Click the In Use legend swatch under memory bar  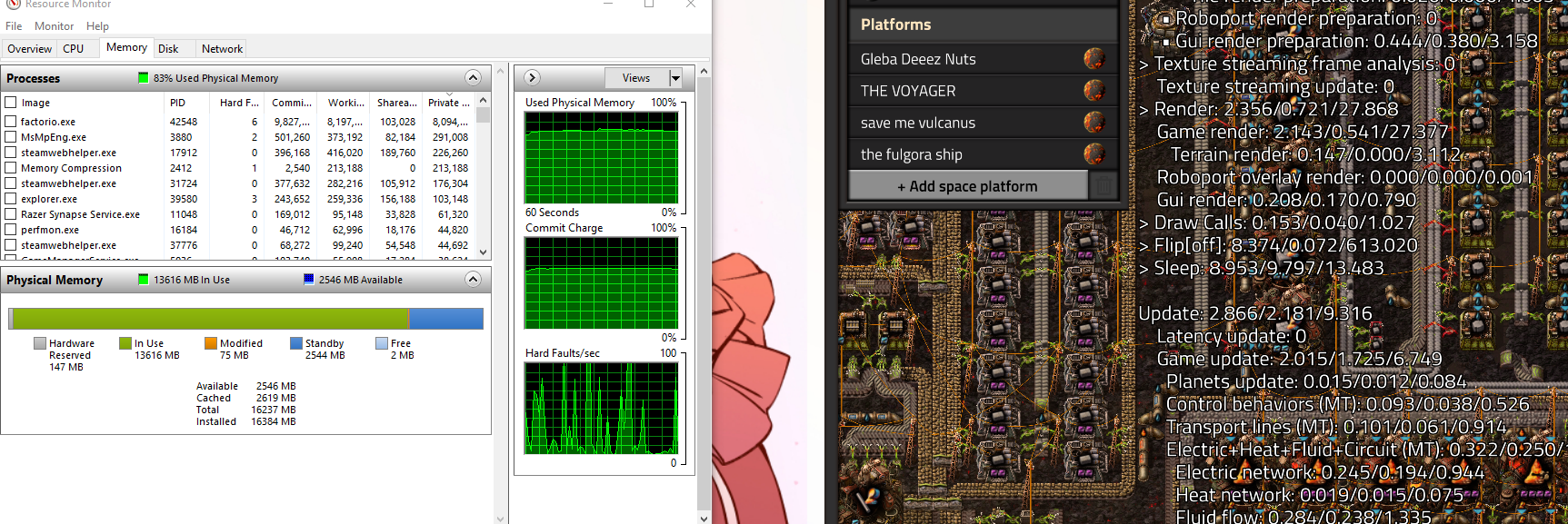125,343
